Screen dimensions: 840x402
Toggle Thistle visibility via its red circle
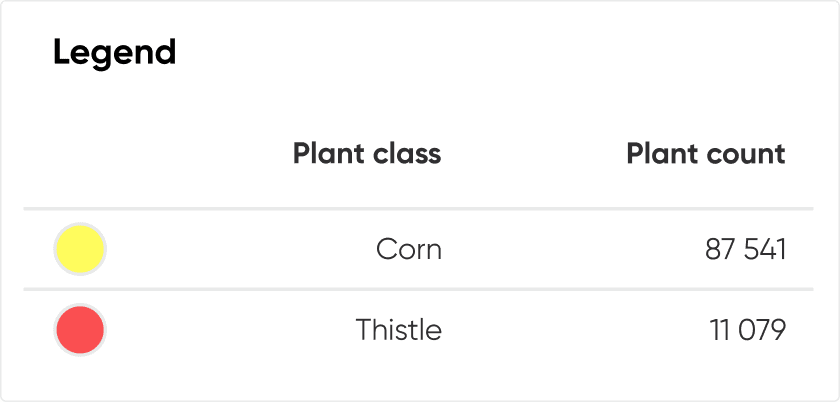coord(79,330)
